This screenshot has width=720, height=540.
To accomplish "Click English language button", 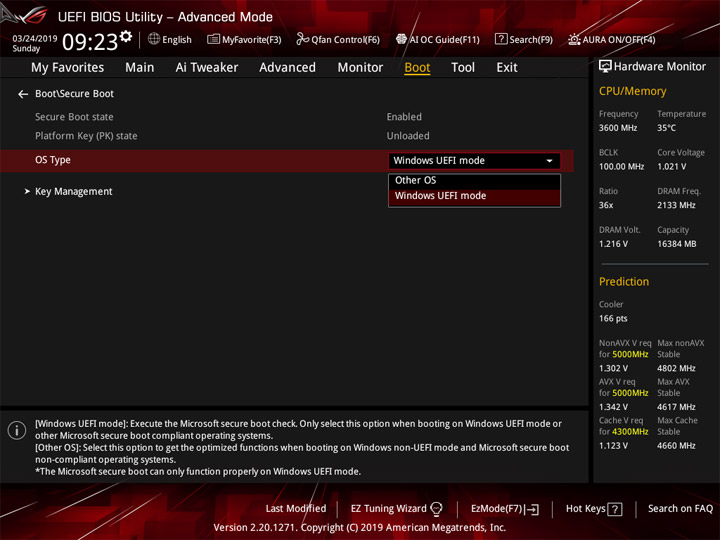I will 177,40.
